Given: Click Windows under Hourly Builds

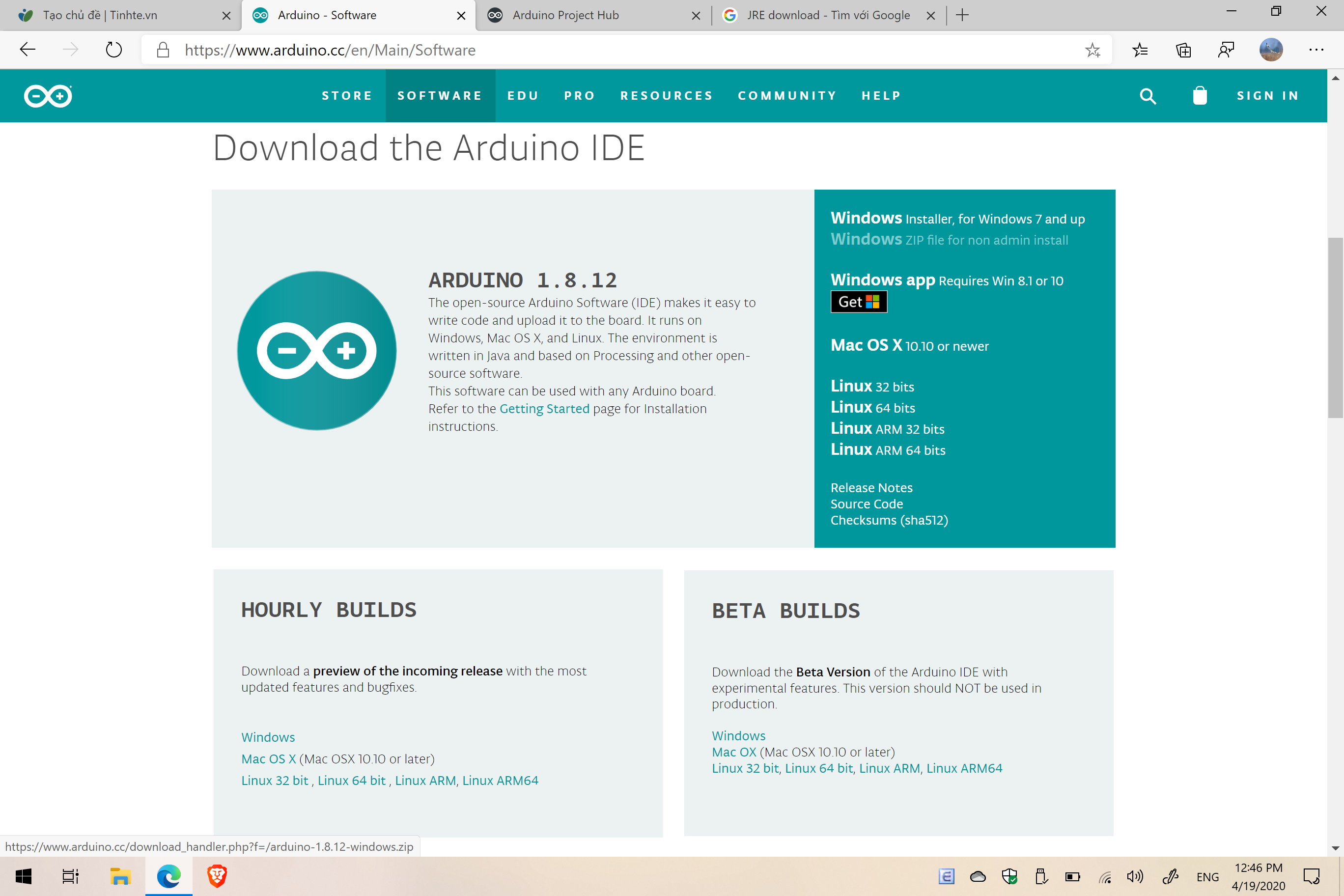Looking at the screenshot, I should click(268, 737).
